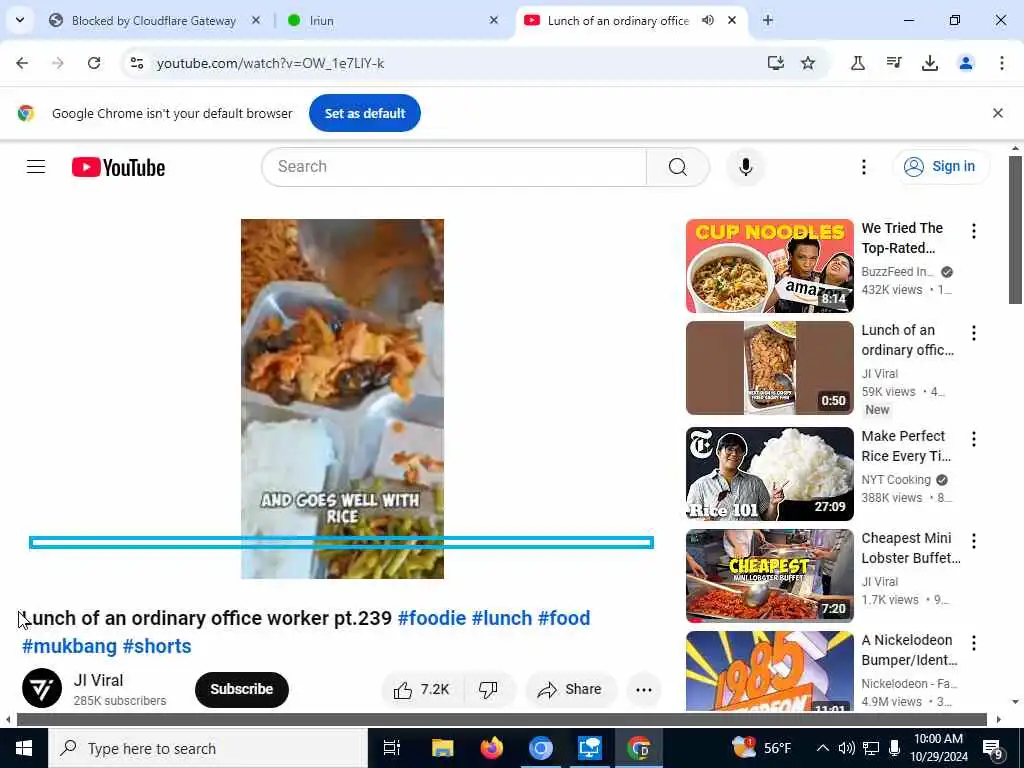Click the Share button

[569, 689]
